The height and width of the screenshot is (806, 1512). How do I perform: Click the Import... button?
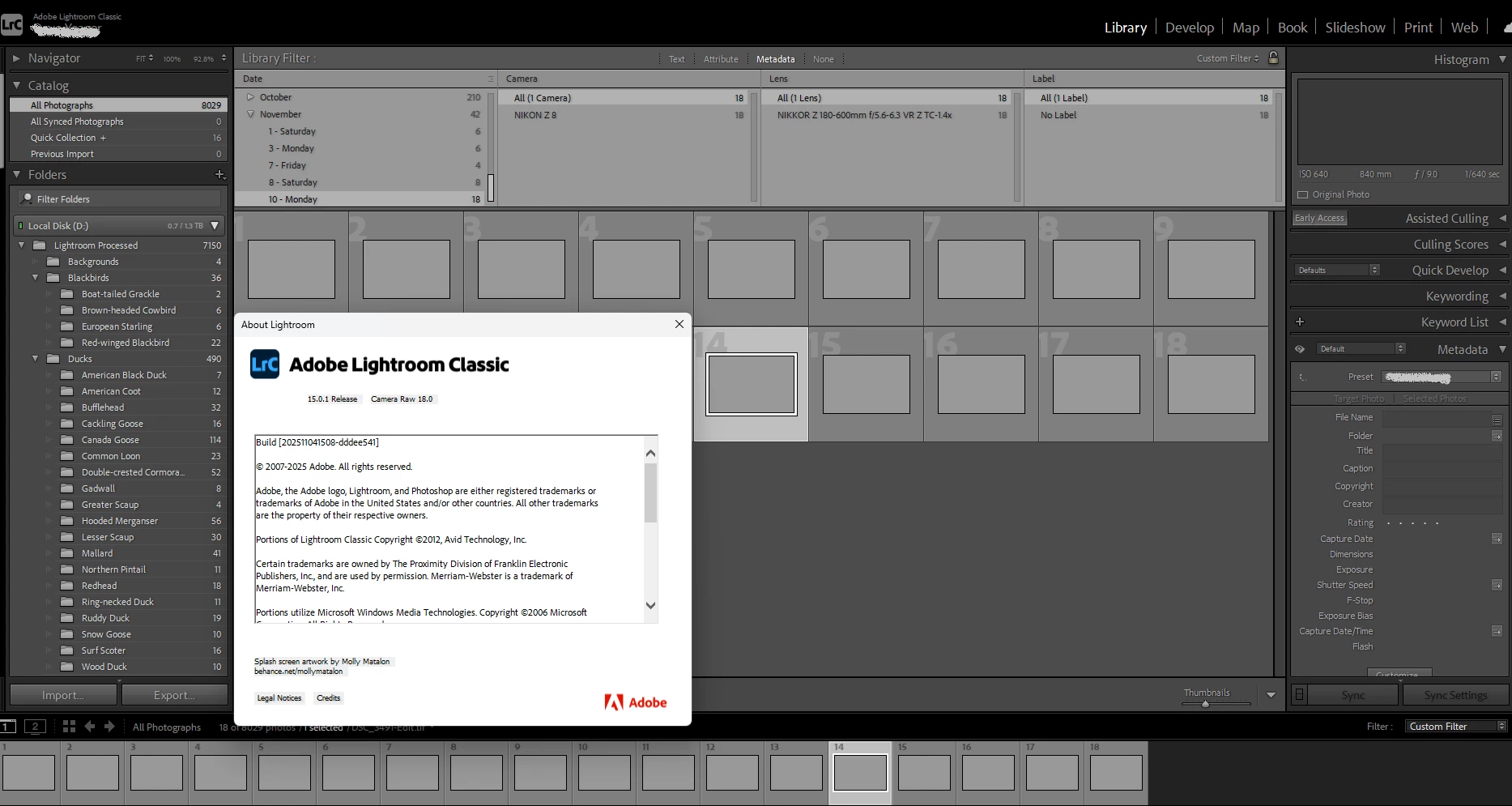pos(63,695)
